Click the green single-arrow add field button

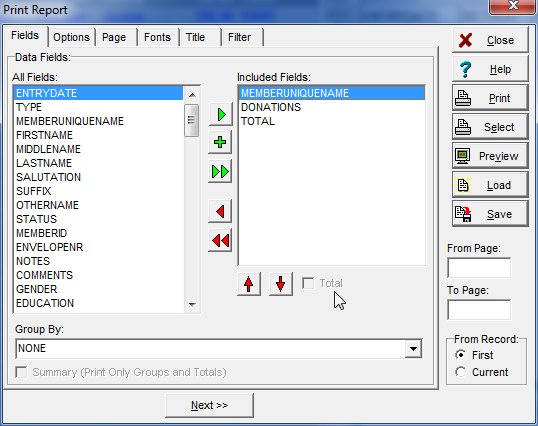click(x=220, y=114)
